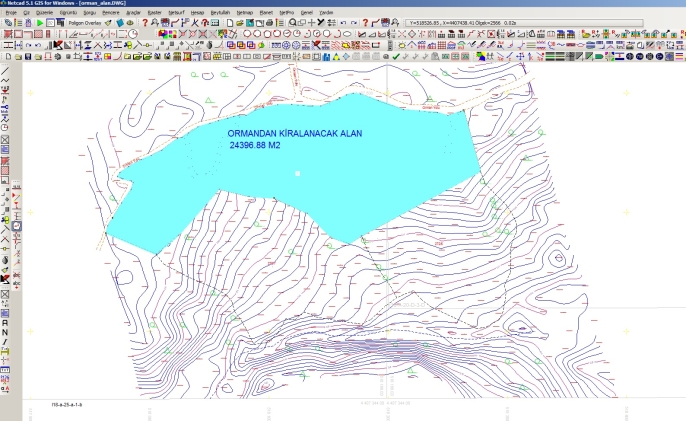The width and height of the screenshot is (686, 421).
Task: Select the ORMANDAN KİRALANACAK ALAN text label
Action: tap(293, 134)
